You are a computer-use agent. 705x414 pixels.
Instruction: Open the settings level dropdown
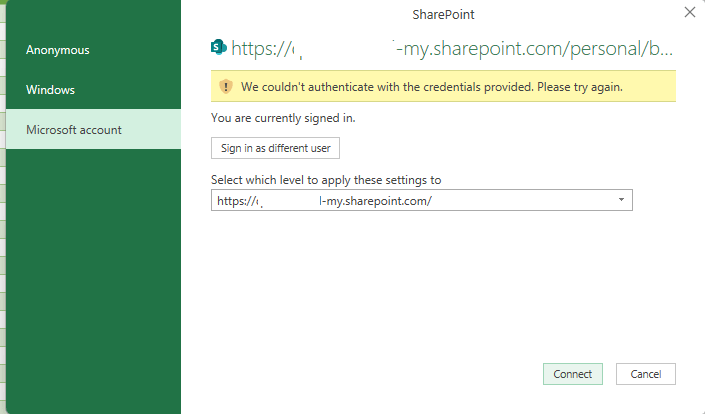pos(422,200)
